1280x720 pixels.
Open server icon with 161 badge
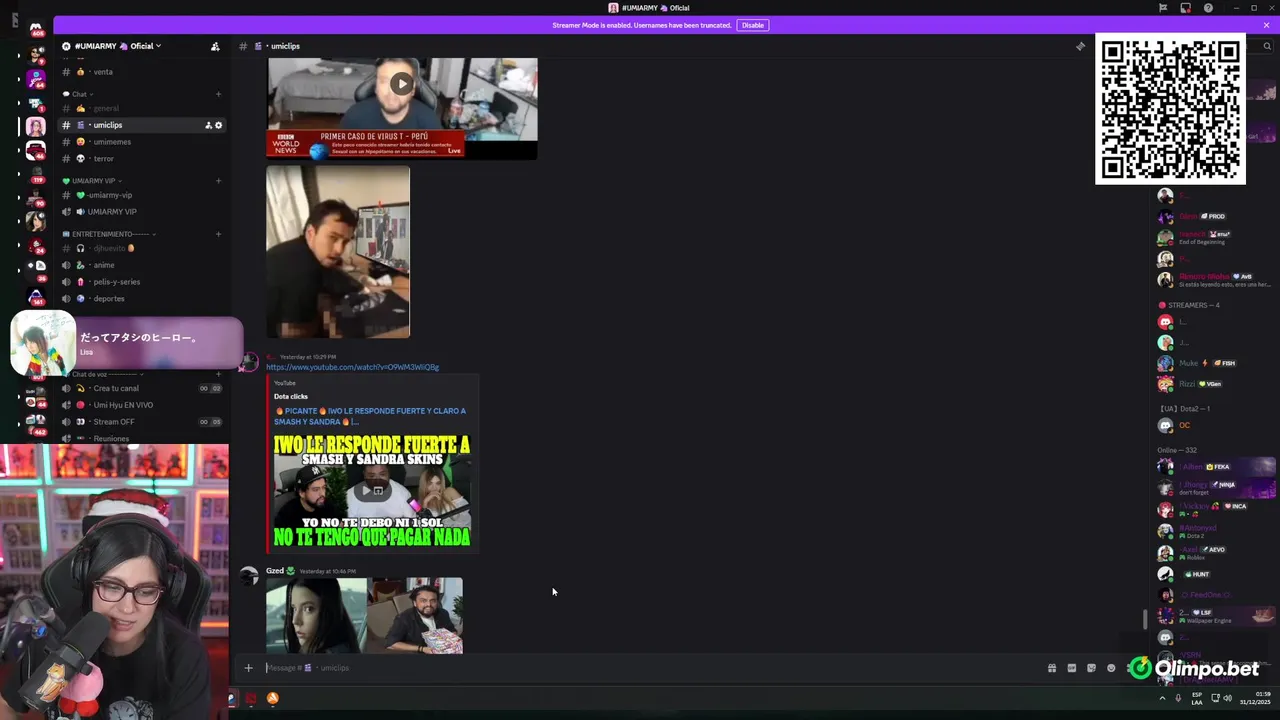tap(36, 297)
